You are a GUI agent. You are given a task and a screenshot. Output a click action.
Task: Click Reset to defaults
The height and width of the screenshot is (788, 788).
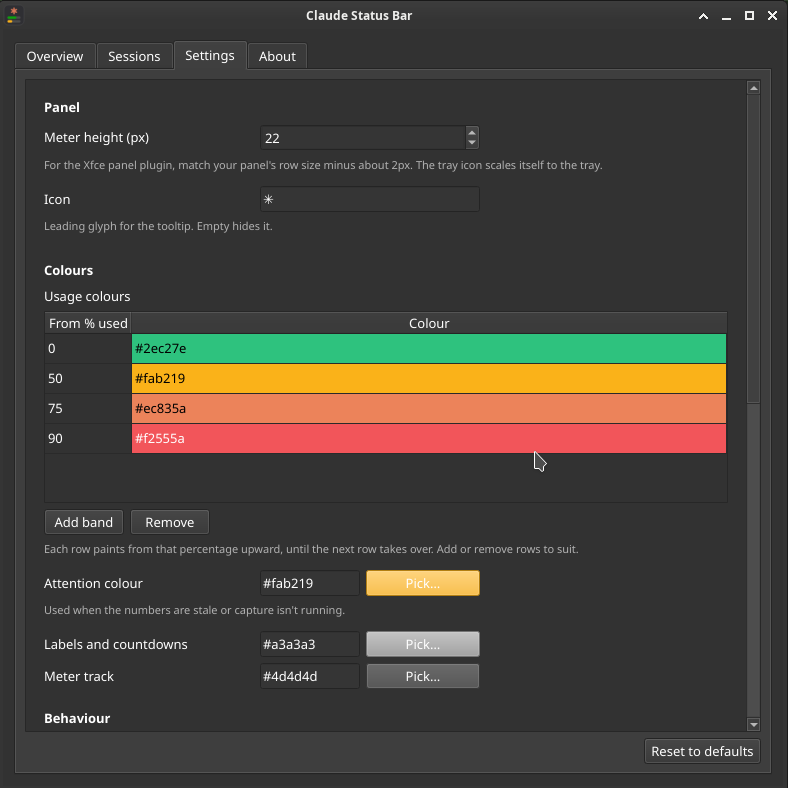(702, 751)
